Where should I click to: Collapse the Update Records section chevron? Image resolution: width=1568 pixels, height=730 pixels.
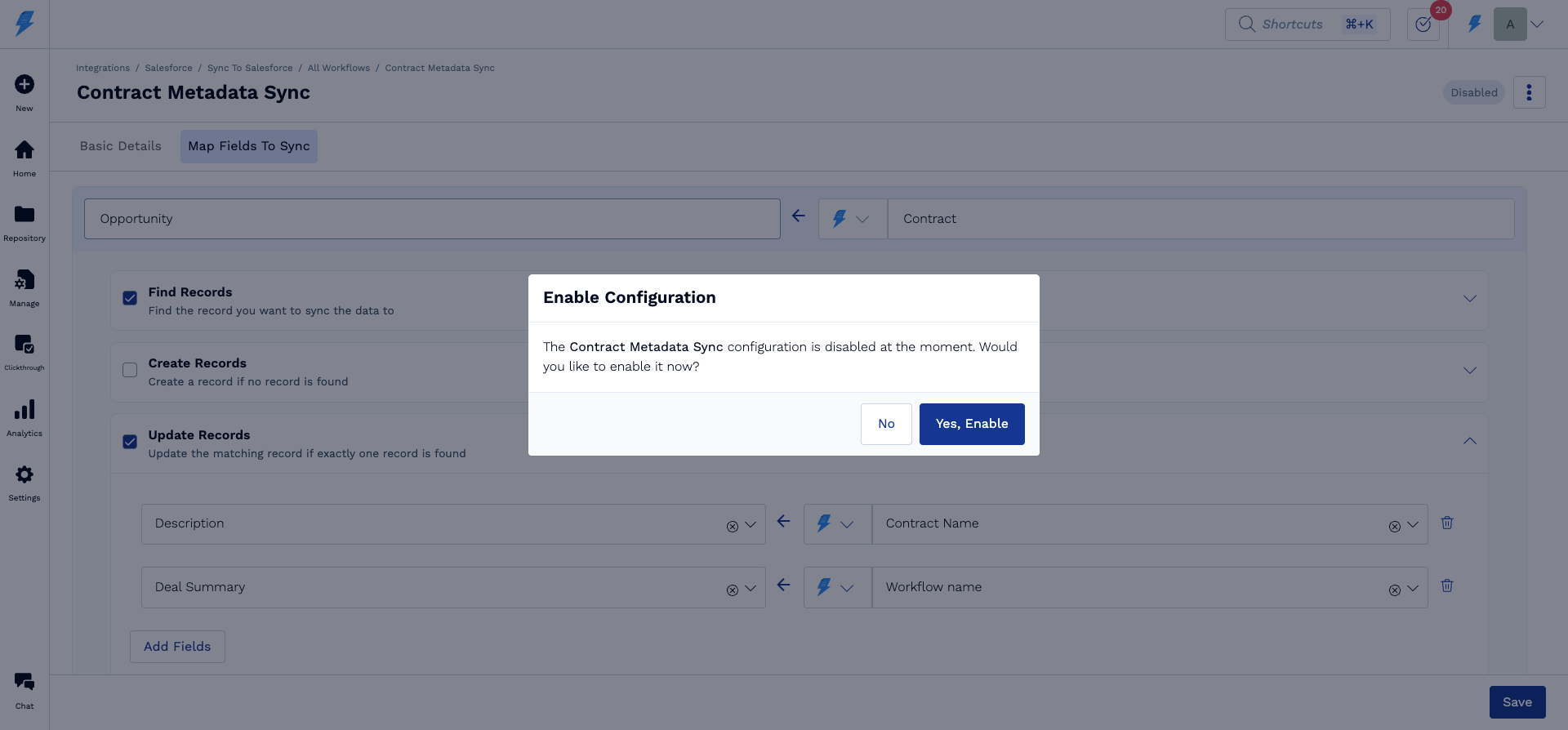(1469, 442)
